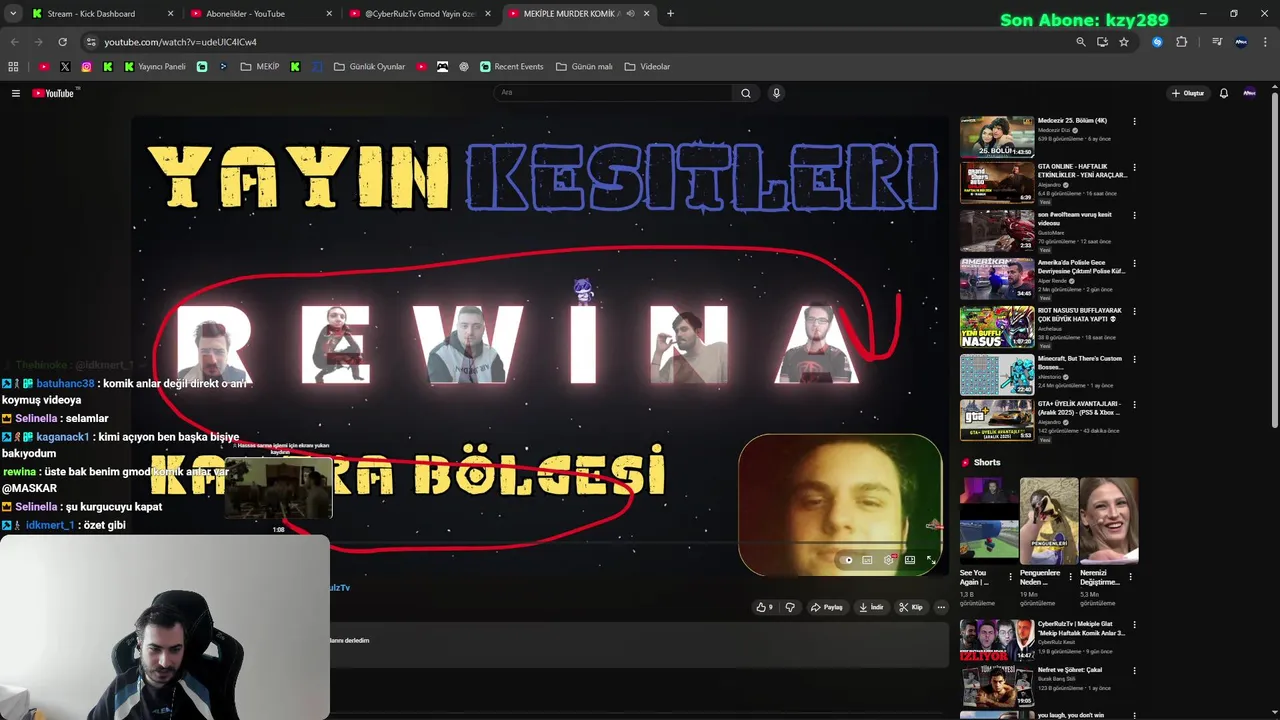The image size is (1280, 720).
Task: Open the YouTube account avatar
Action: pos(1249,93)
